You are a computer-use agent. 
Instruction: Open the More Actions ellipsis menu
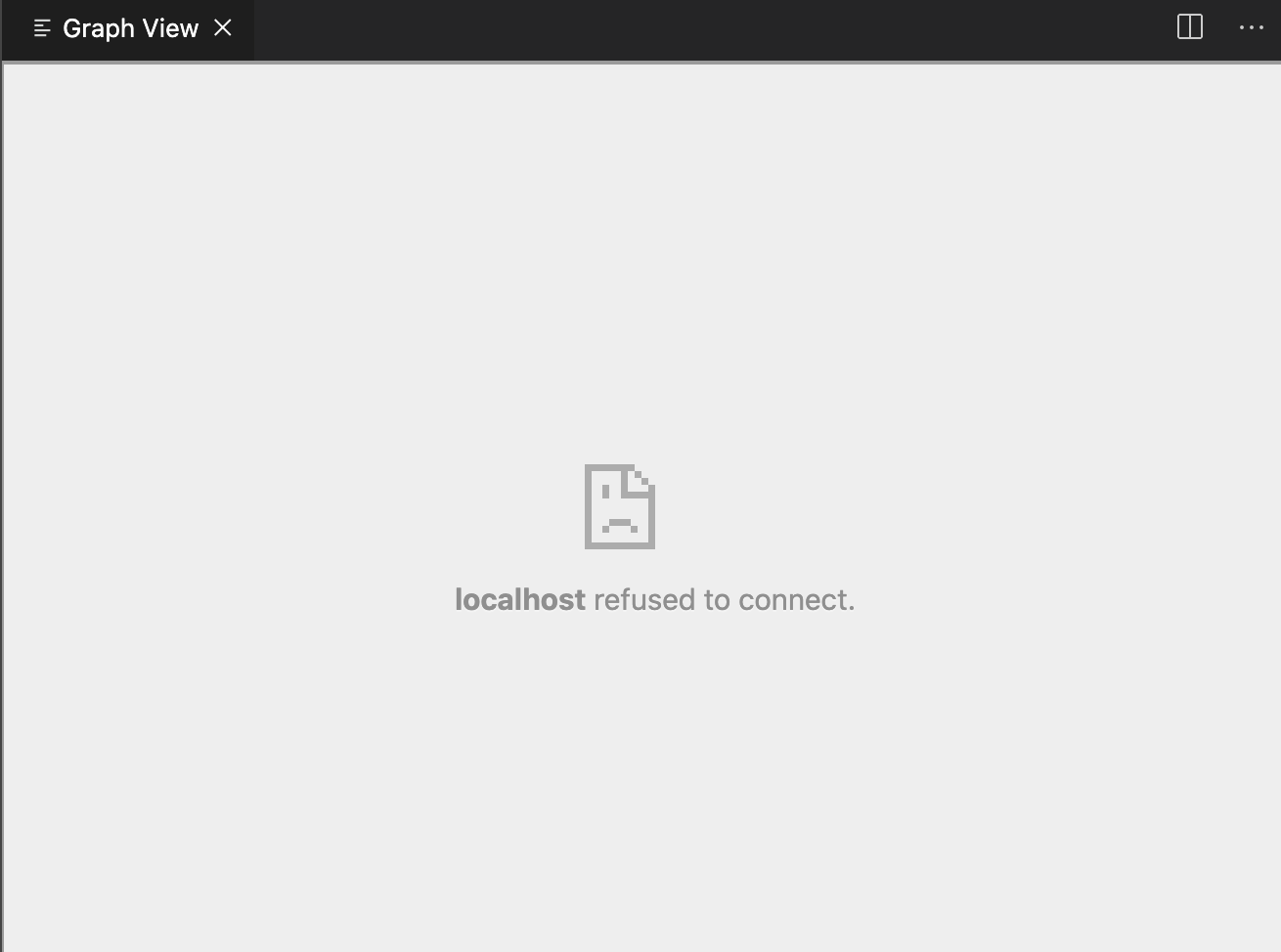click(1252, 27)
